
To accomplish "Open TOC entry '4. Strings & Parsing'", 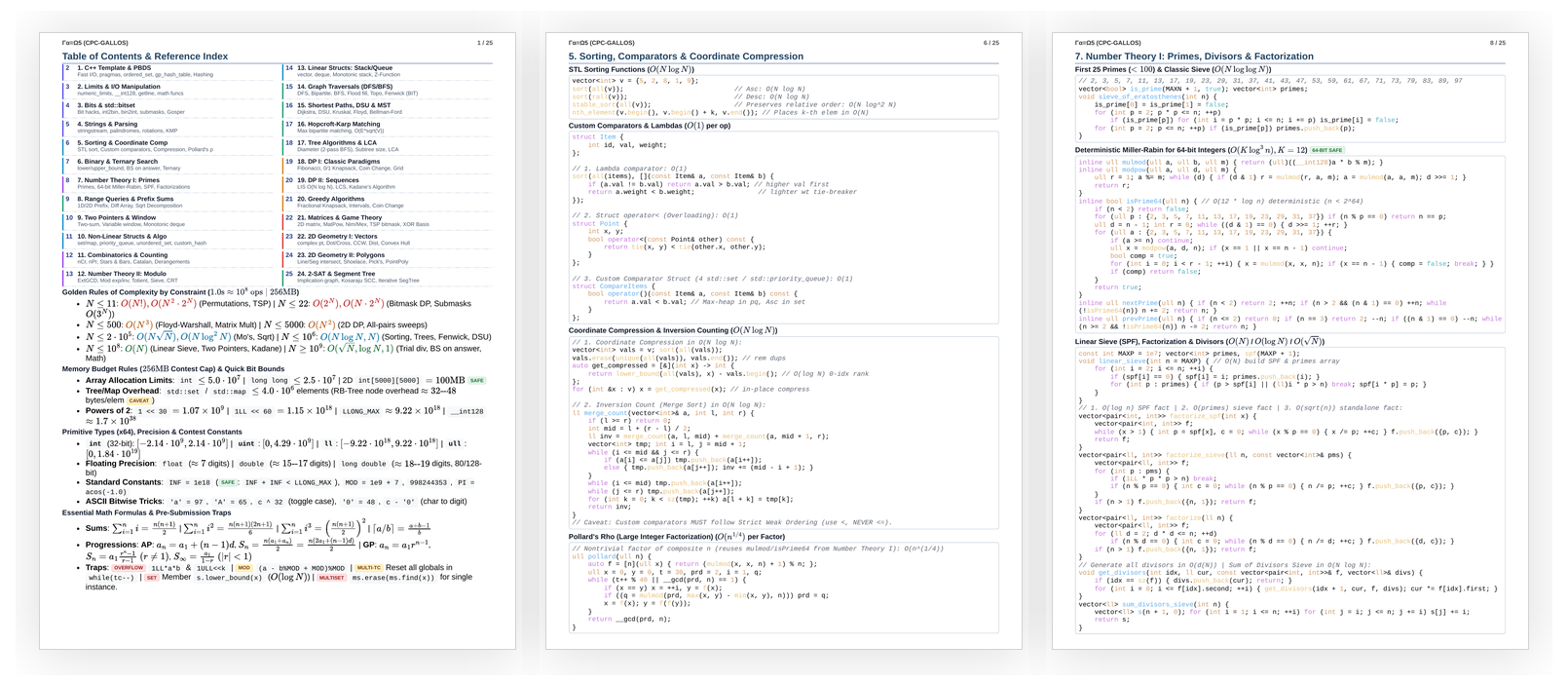I will (x=107, y=124).
